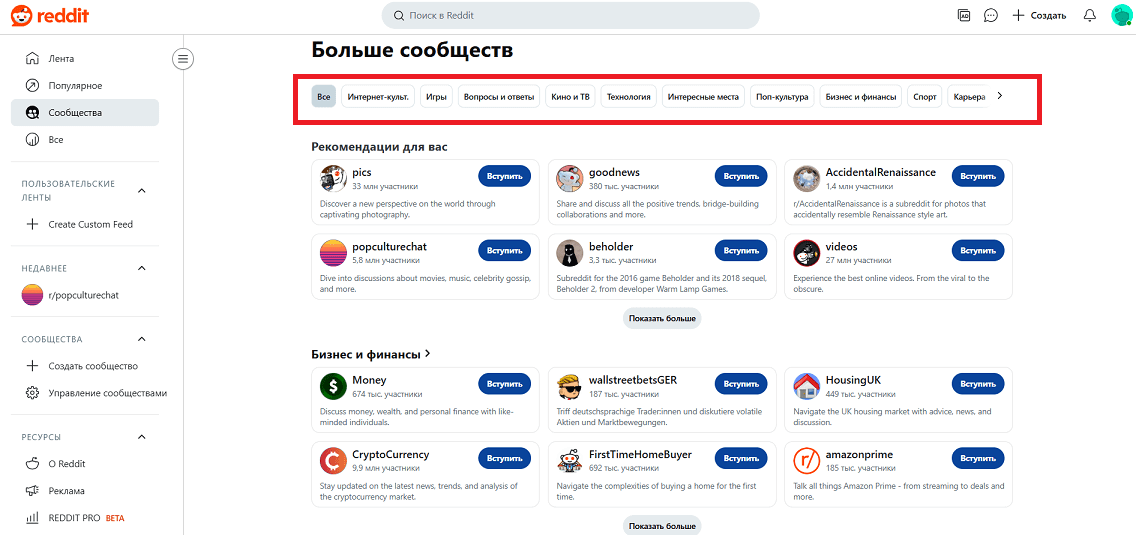Screen dimensions: 1136x535
Task: Click the pics community avatar
Action: click(x=333, y=178)
